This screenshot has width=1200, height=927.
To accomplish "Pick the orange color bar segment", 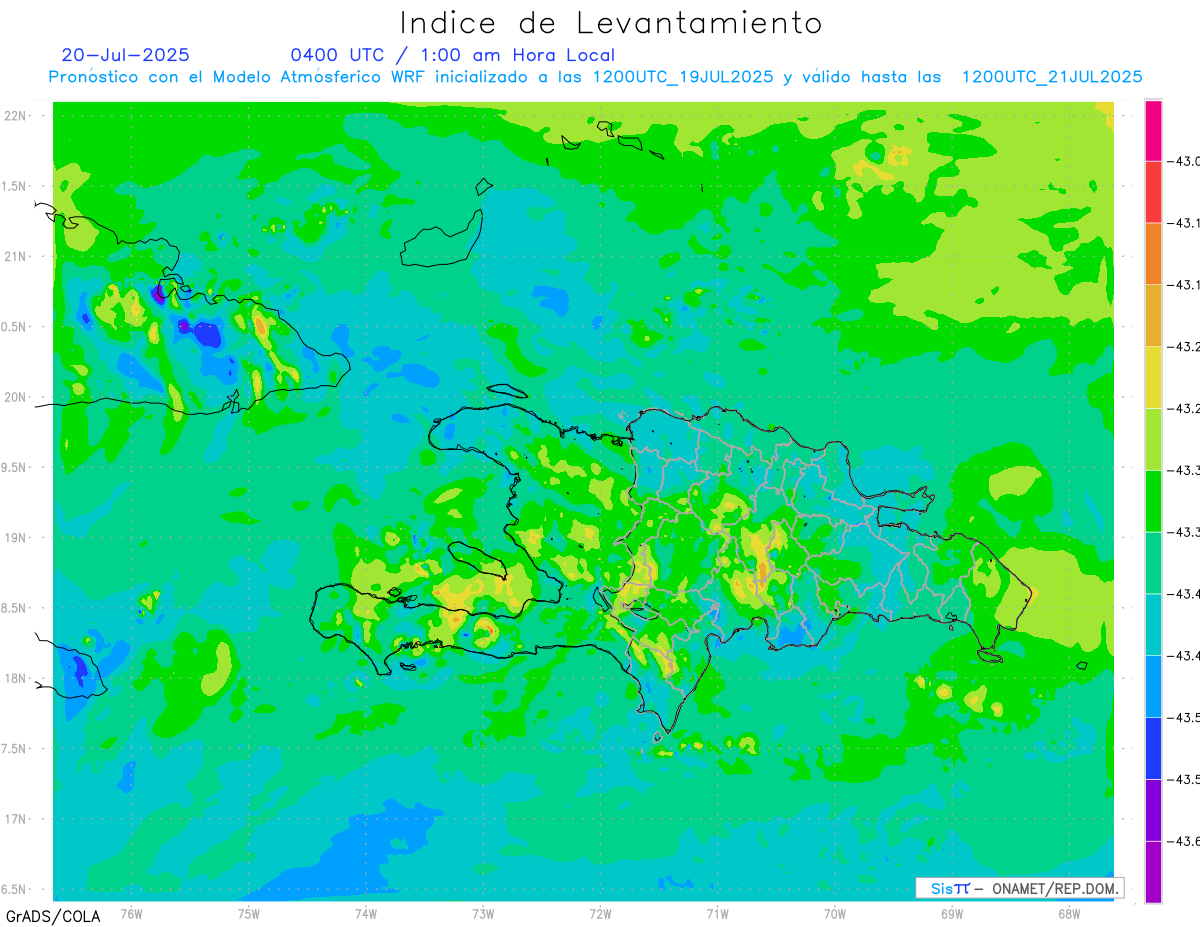I will 1153,254.
